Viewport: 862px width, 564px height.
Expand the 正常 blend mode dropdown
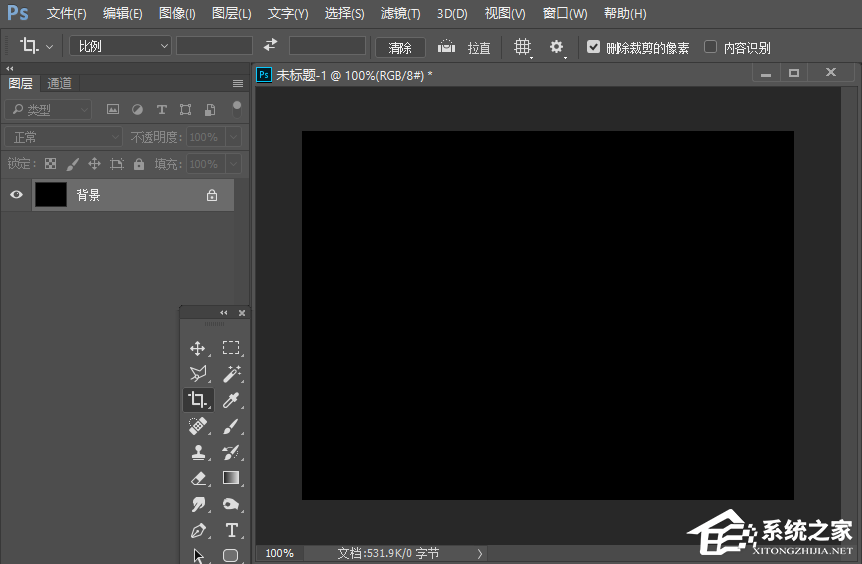[63, 137]
